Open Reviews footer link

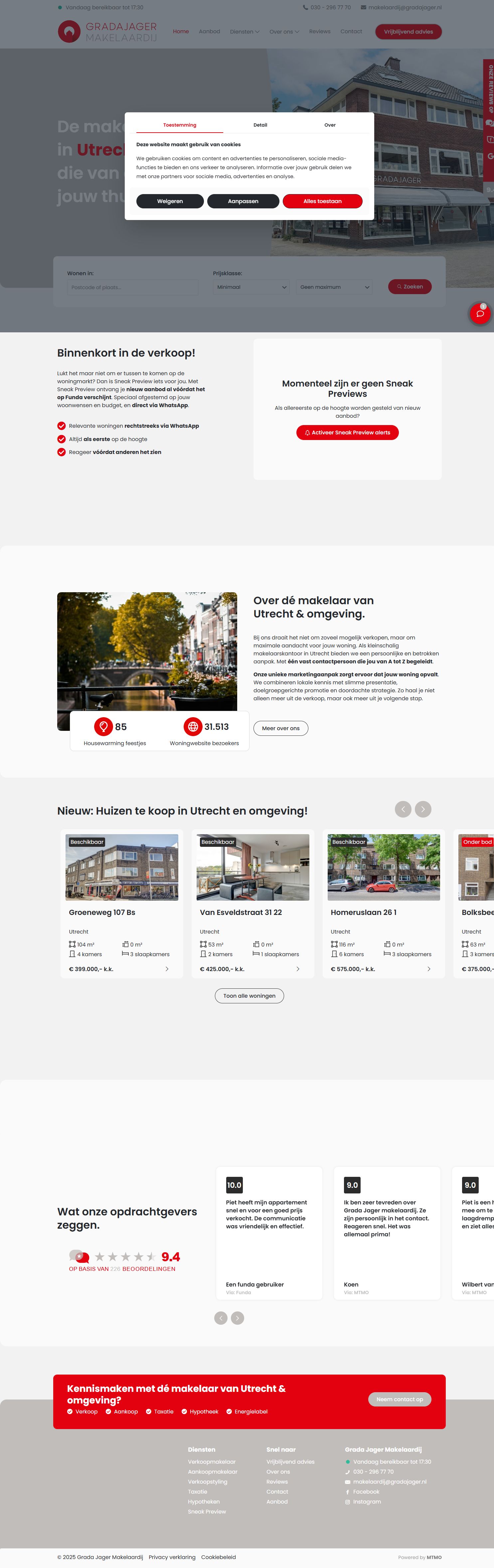[x=277, y=1482]
